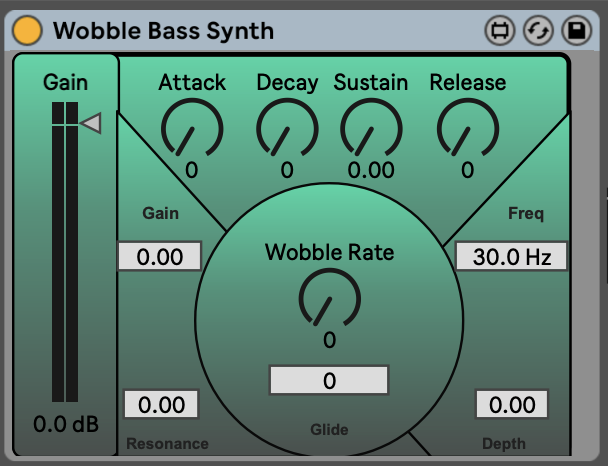
Task: Toggle the yellow device activator button
Action: pos(29,30)
